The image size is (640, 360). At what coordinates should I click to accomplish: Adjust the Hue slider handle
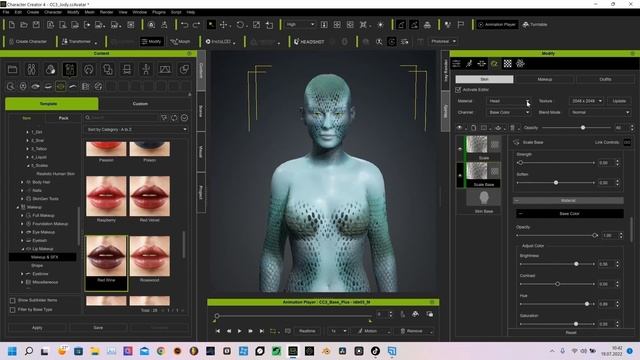point(587,304)
